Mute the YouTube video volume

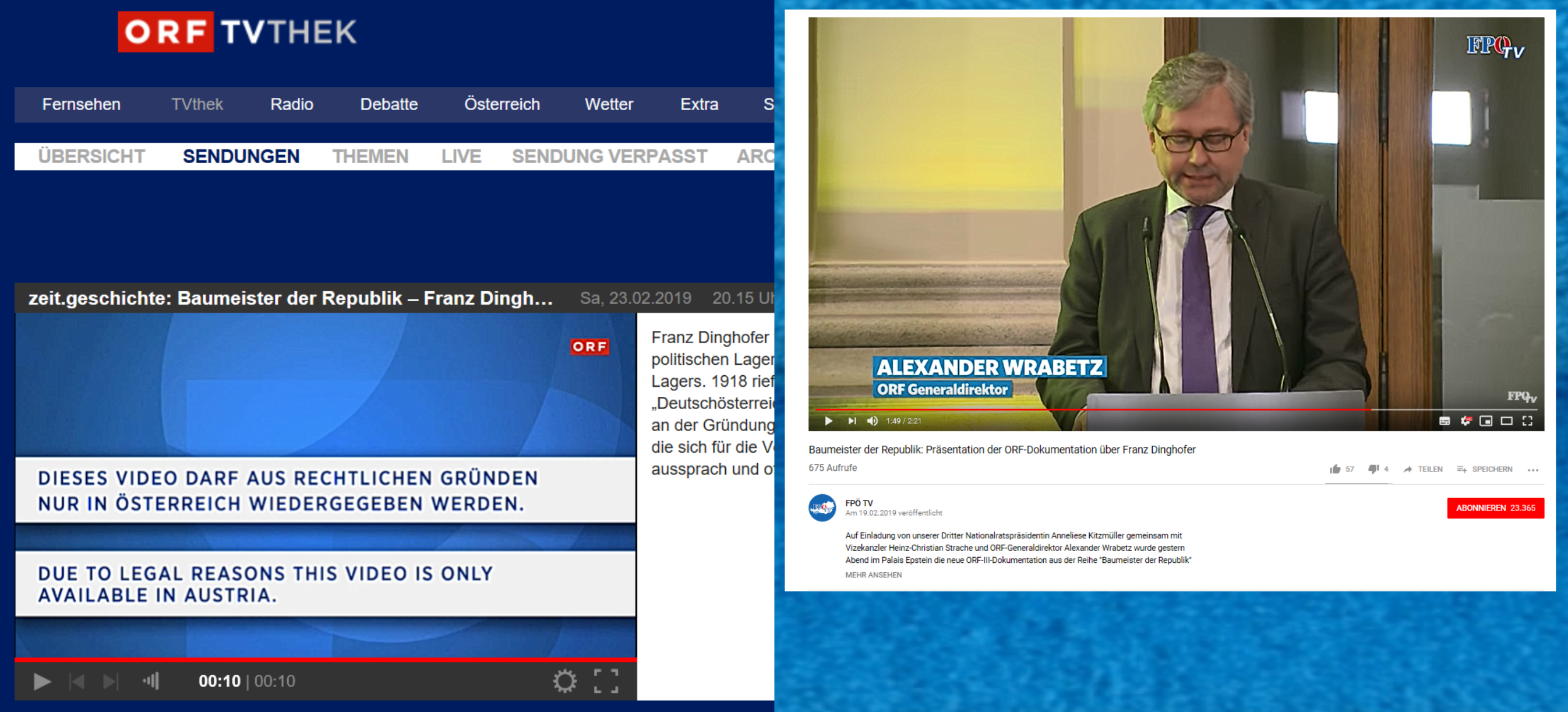(x=873, y=421)
